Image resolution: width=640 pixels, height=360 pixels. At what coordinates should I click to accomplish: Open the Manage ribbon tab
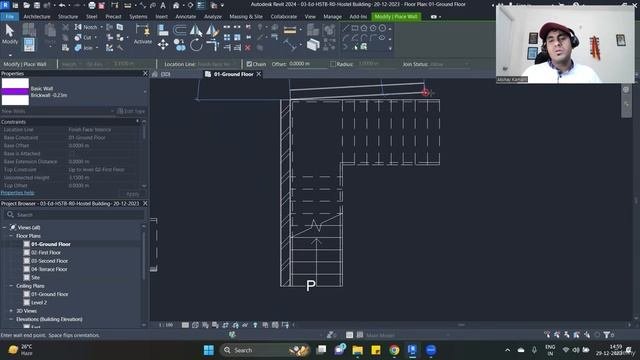pos(332,17)
